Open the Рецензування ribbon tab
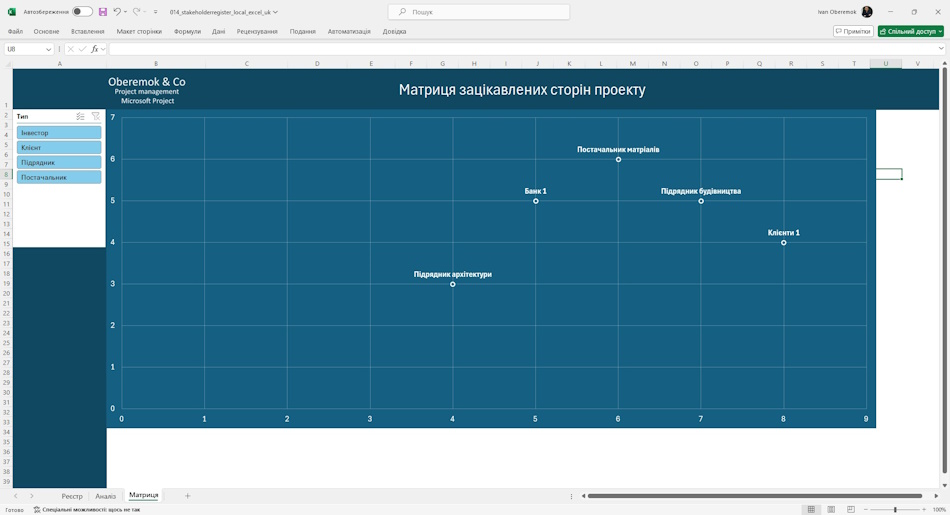 coord(257,32)
